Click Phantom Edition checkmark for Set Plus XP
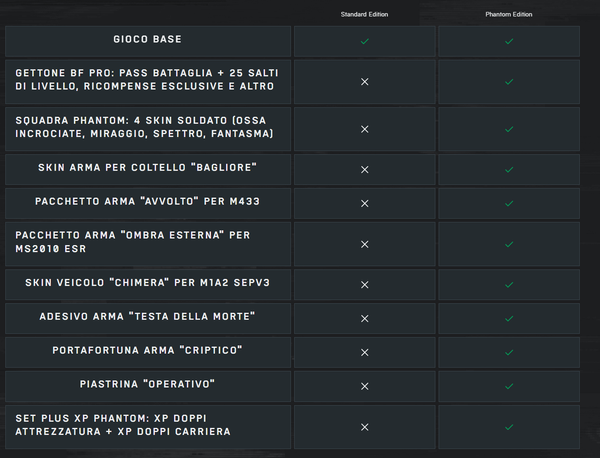The height and width of the screenshot is (458, 600). 509,427
